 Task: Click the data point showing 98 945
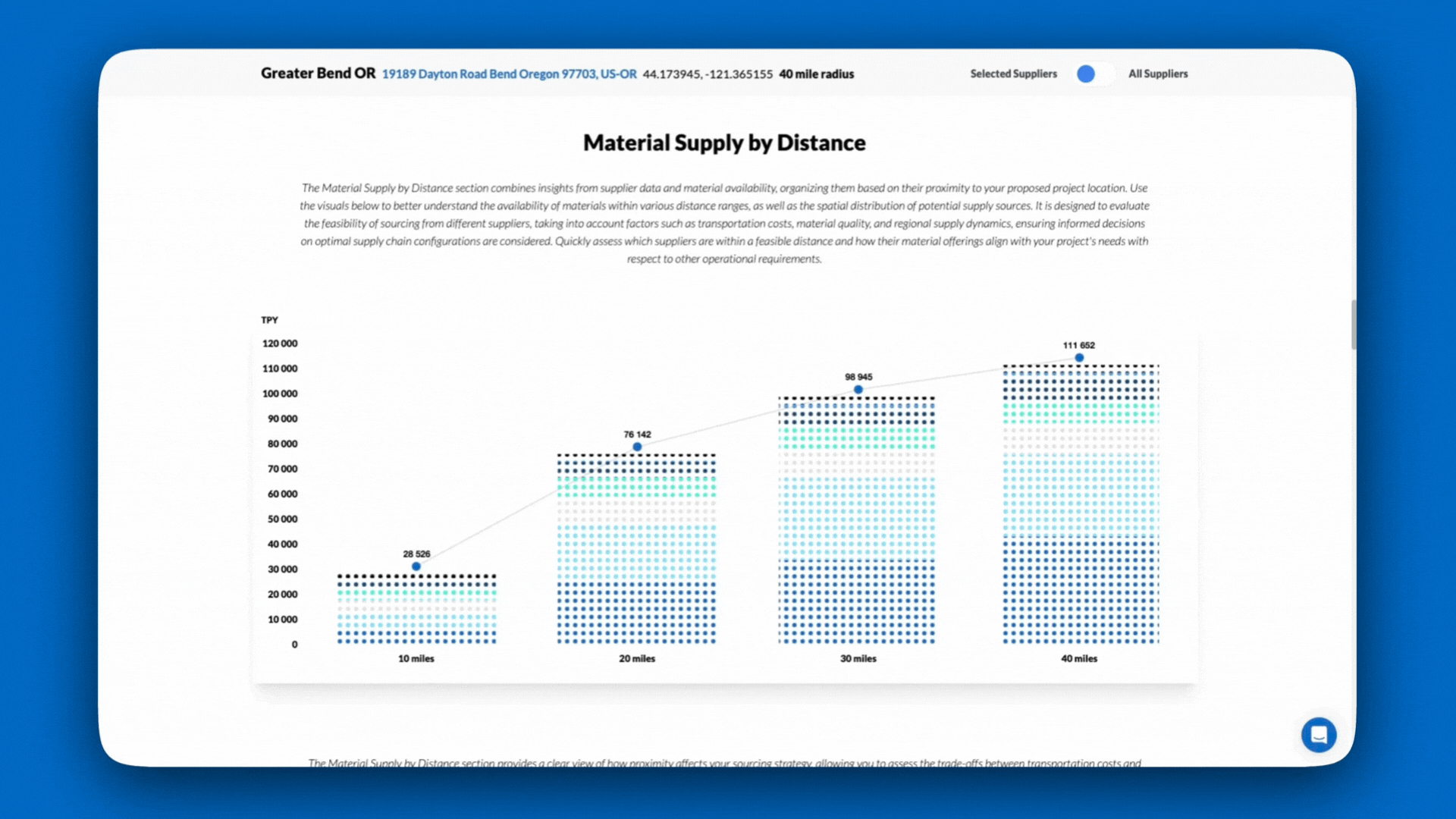(858, 388)
